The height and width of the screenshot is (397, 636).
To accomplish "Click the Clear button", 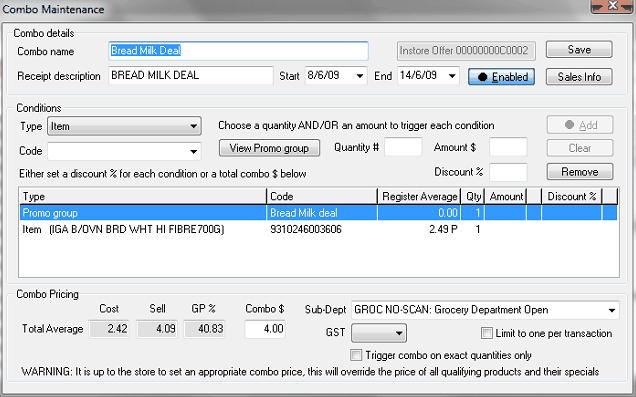I will click(x=580, y=148).
